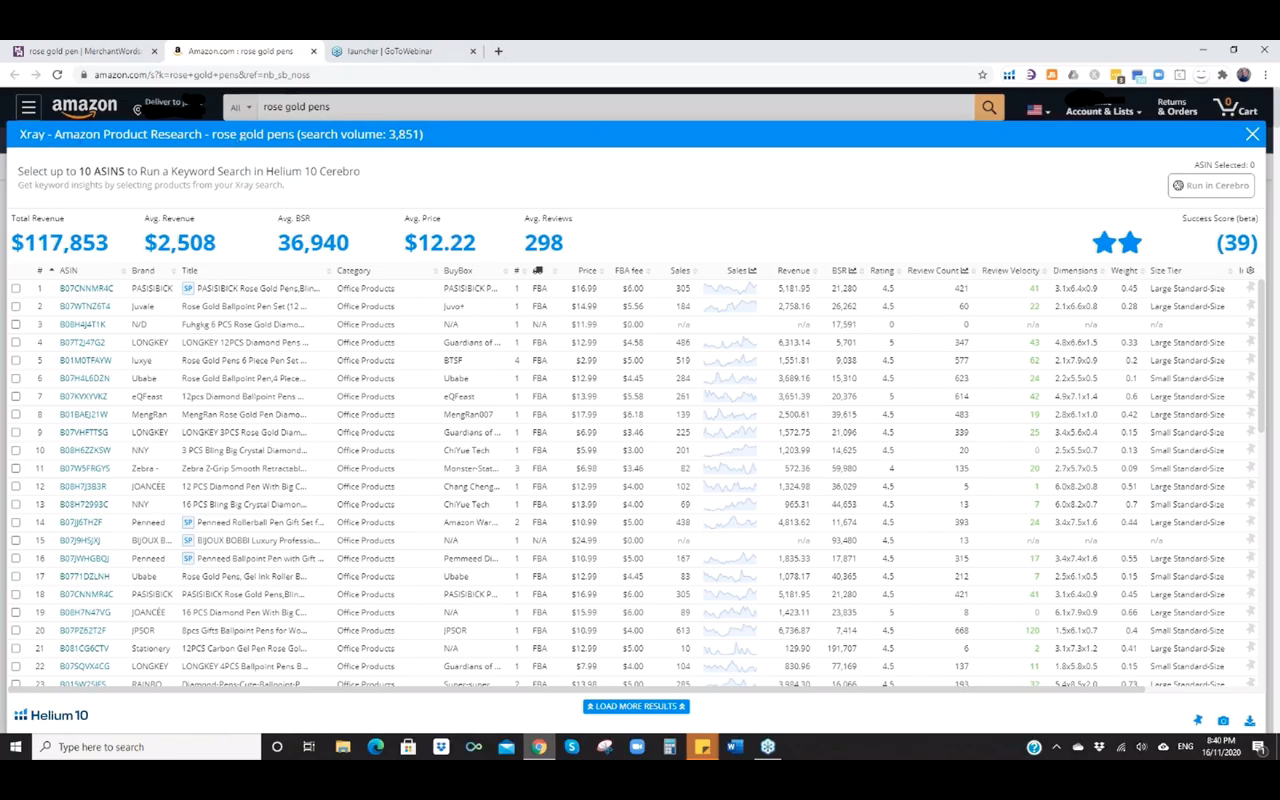Open Task View on the taskbar
Screen dimensions: 1280x800
click(309, 747)
